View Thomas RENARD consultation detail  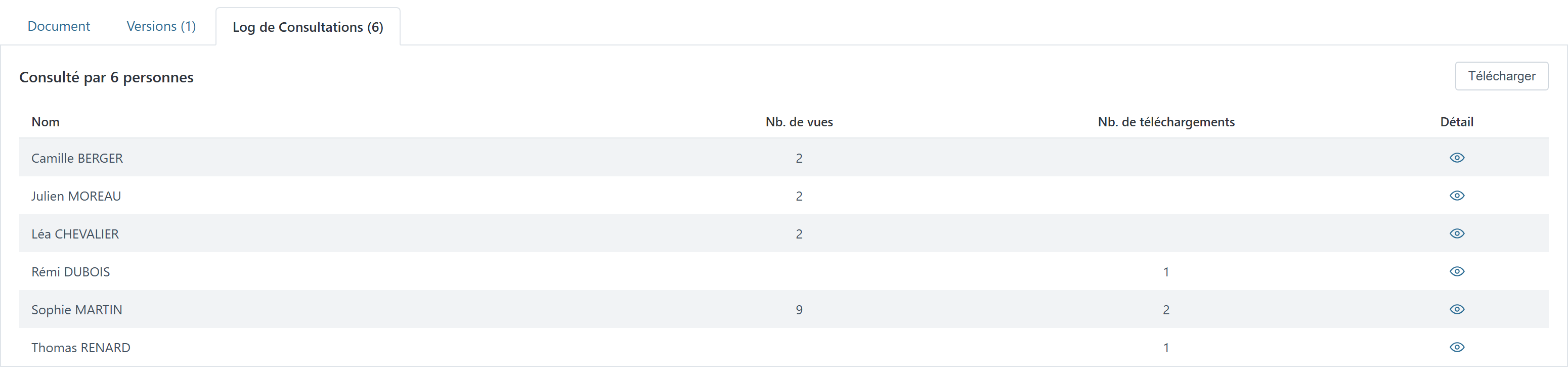click(x=1457, y=347)
